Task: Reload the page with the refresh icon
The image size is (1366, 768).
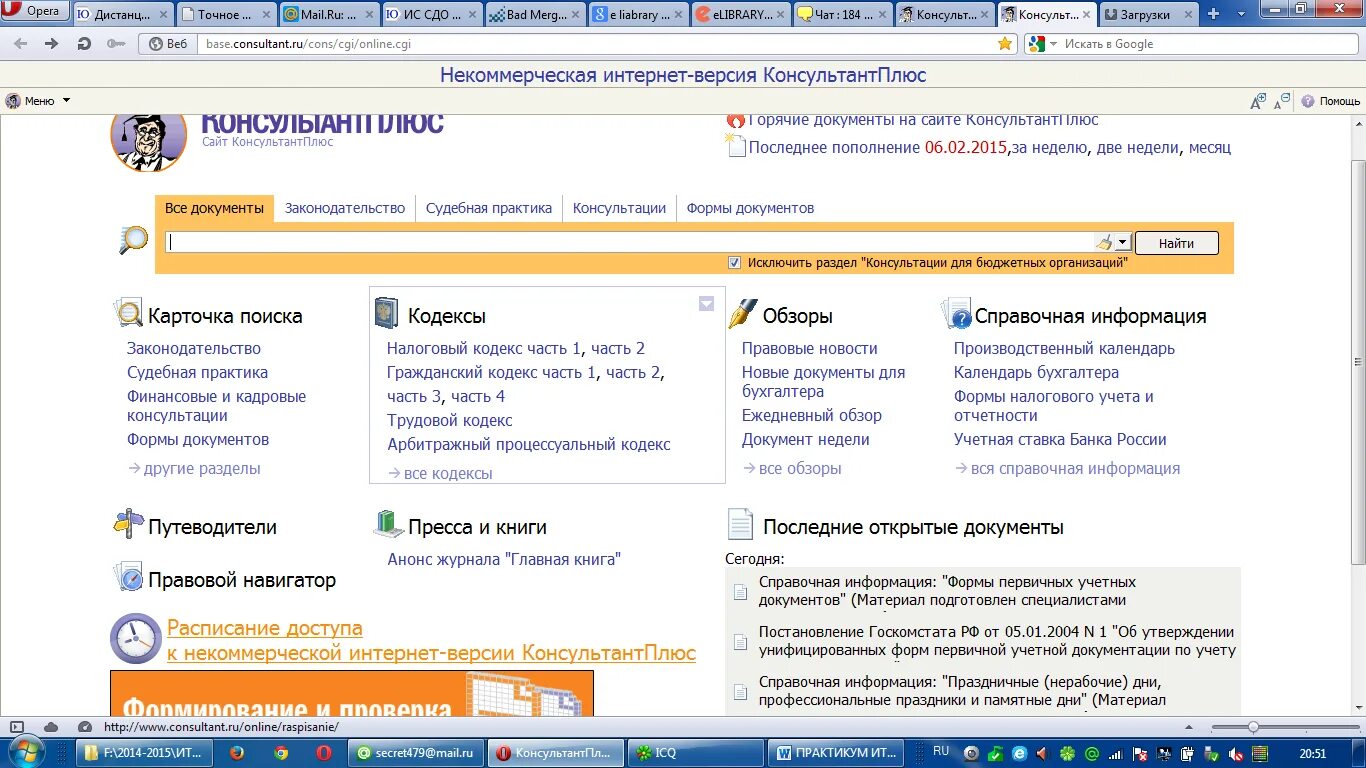Action: 84,44
